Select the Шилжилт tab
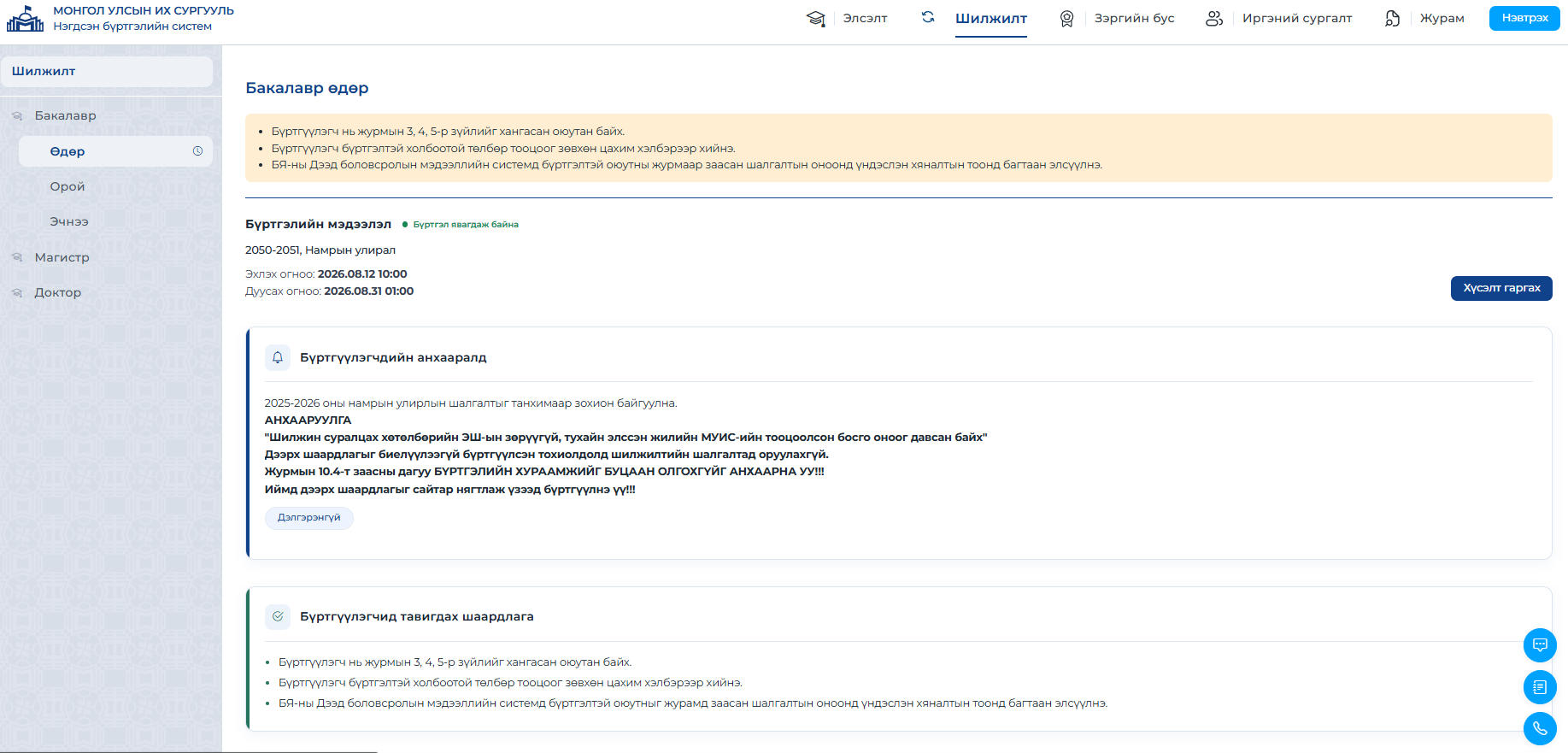Screen dimensions: 1568x753 (991, 19)
